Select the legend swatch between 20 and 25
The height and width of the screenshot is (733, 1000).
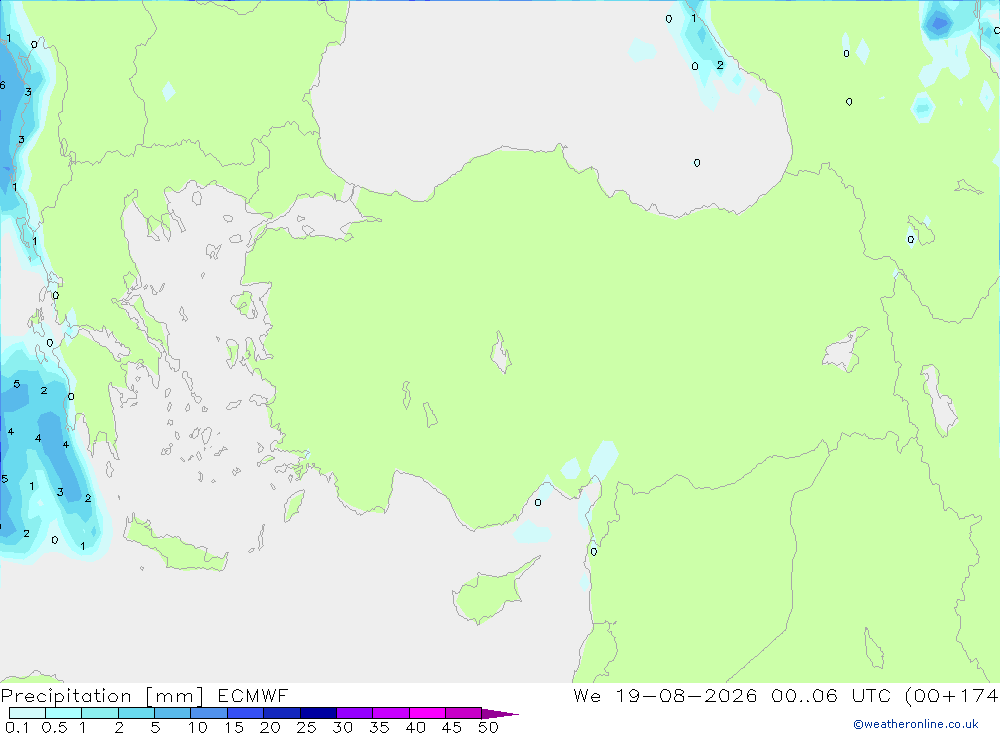click(281, 713)
